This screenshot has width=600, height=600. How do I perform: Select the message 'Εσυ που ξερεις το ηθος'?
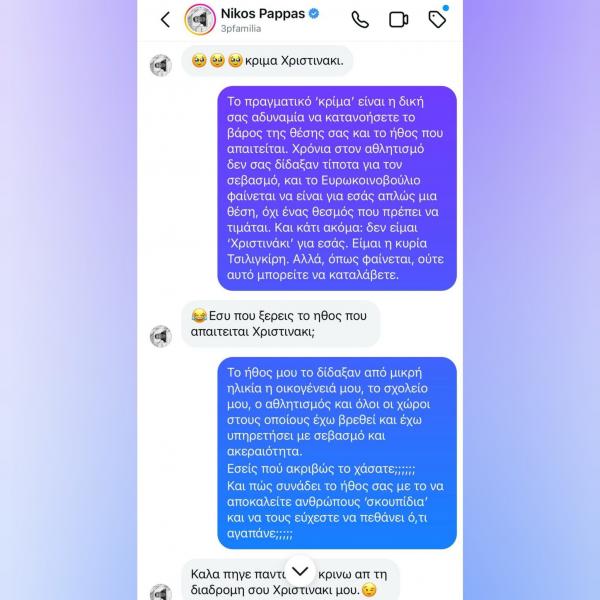(280, 324)
